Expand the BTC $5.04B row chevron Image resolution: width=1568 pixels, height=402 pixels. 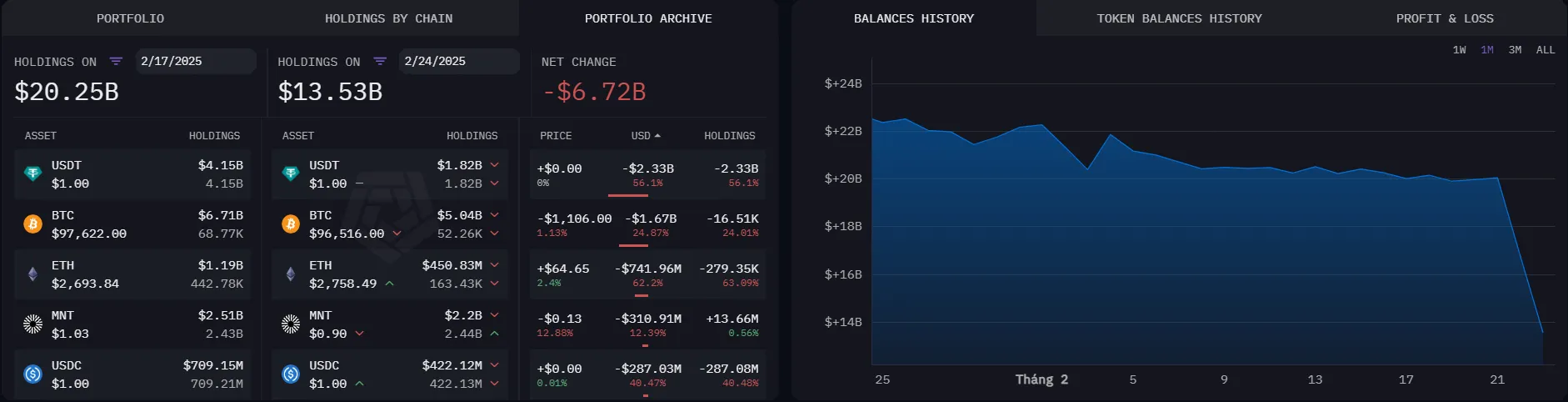(494, 215)
